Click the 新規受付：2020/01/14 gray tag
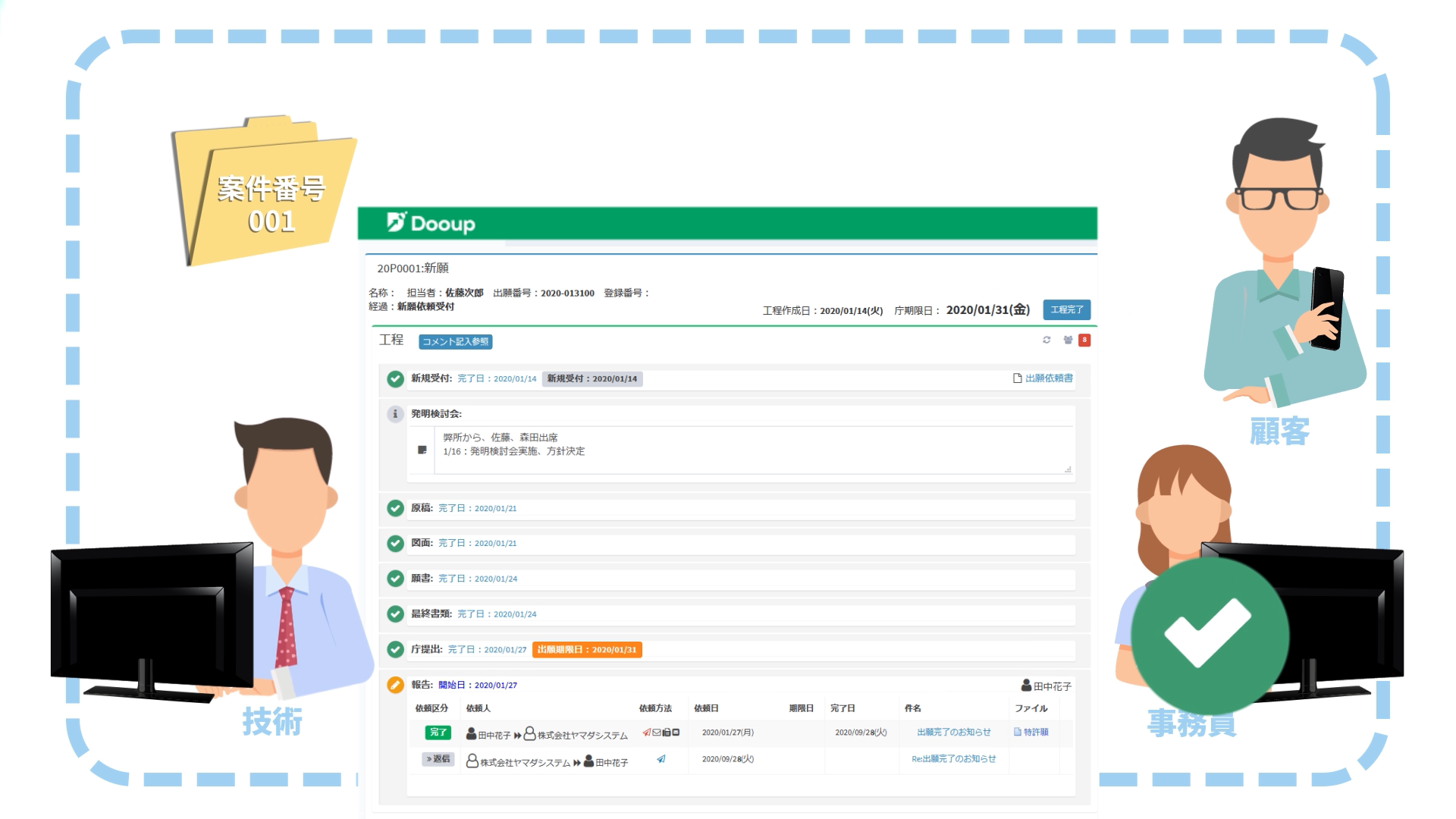The image size is (1456, 819). (x=592, y=378)
